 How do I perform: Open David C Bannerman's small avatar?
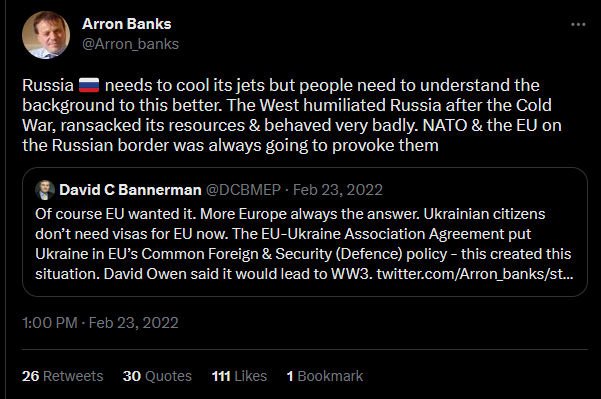tap(45, 190)
